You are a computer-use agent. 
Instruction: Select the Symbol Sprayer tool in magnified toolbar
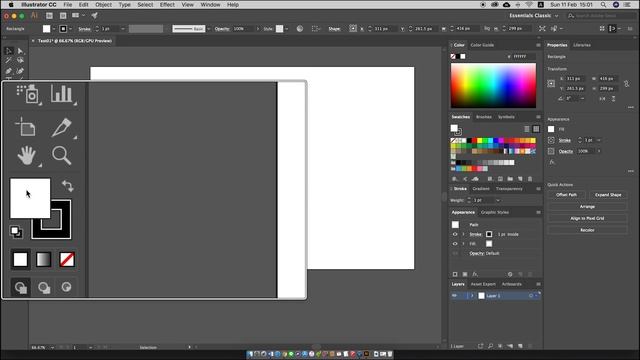click(x=28, y=94)
